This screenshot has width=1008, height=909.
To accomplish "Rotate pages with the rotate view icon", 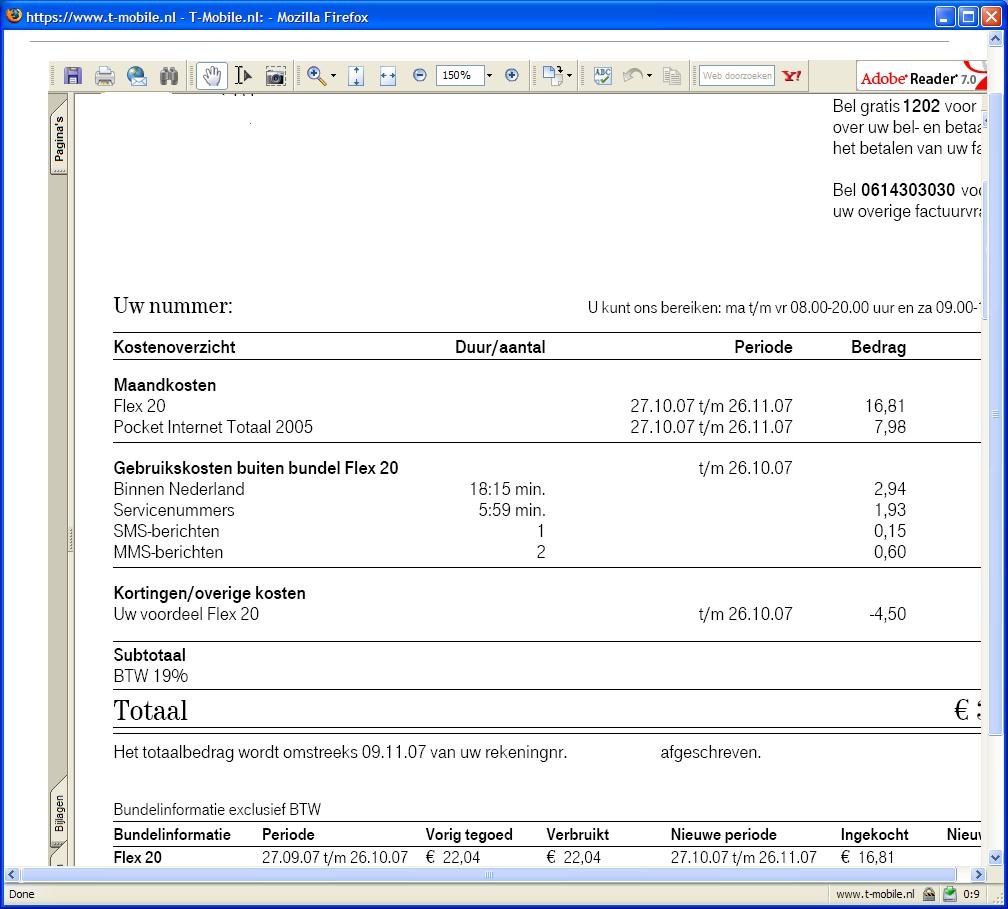I will (x=553, y=75).
